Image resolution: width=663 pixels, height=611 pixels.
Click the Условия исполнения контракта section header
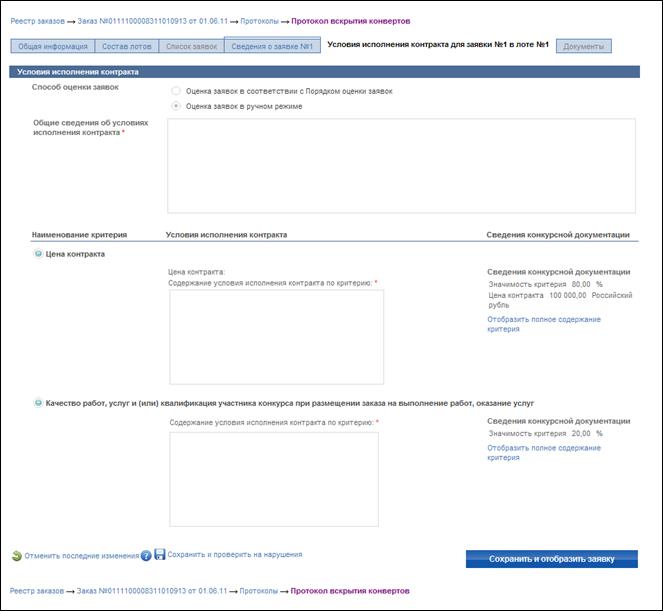[x=324, y=72]
